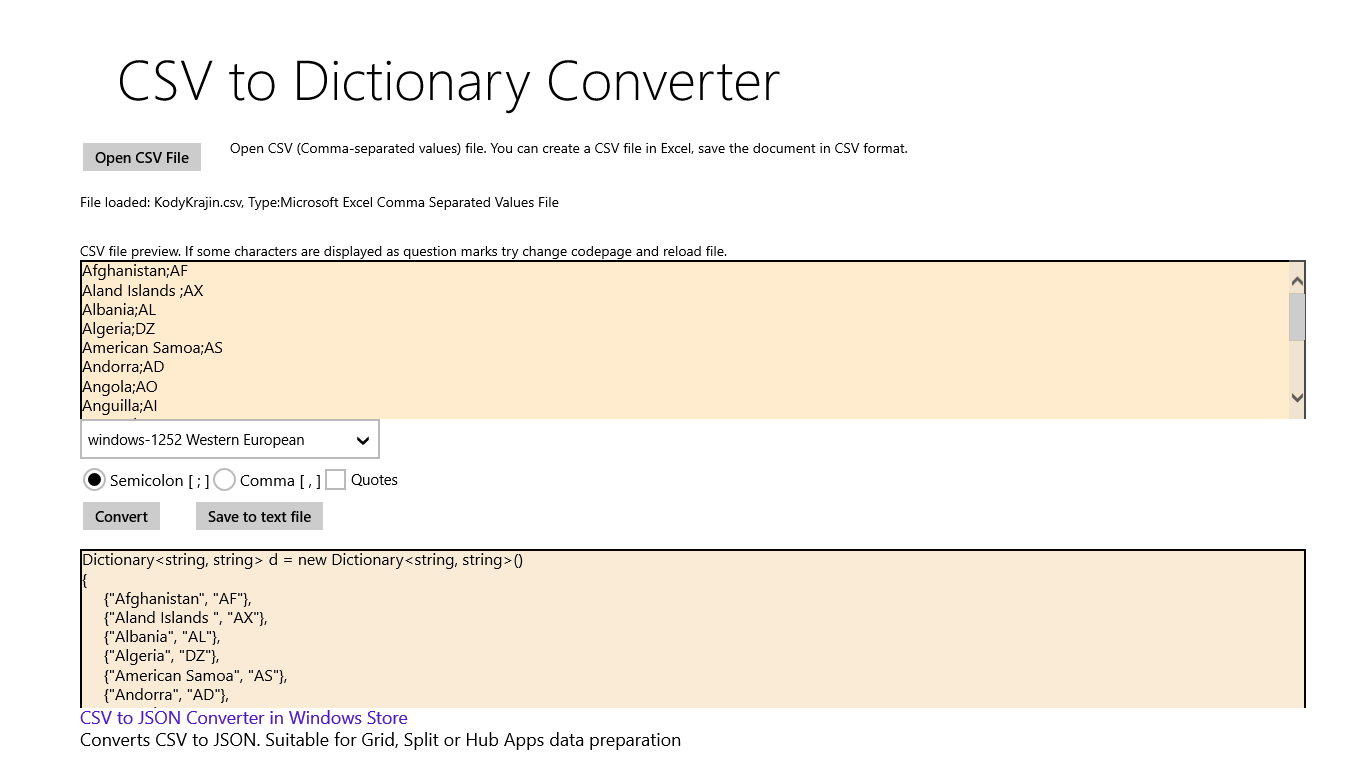The height and width of the screenshot is (768, 1366).
Task: Click the Convert button
Action: [x=121, y=516]
